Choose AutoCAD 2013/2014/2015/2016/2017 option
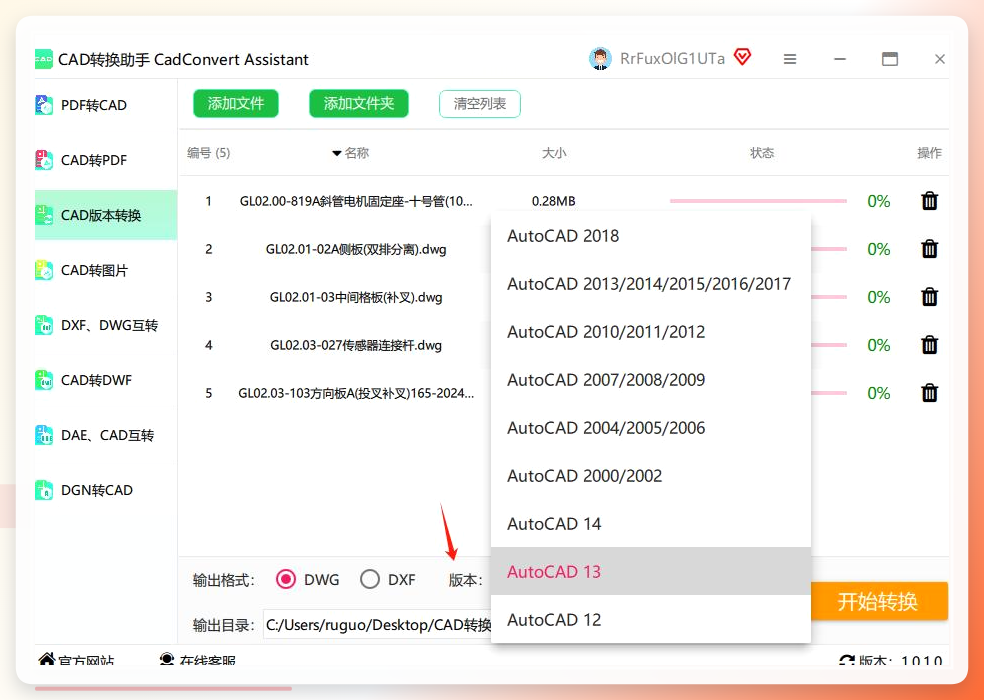Image resolution: width=984 pixels, height=700 pixels. [x=651, y=284]
